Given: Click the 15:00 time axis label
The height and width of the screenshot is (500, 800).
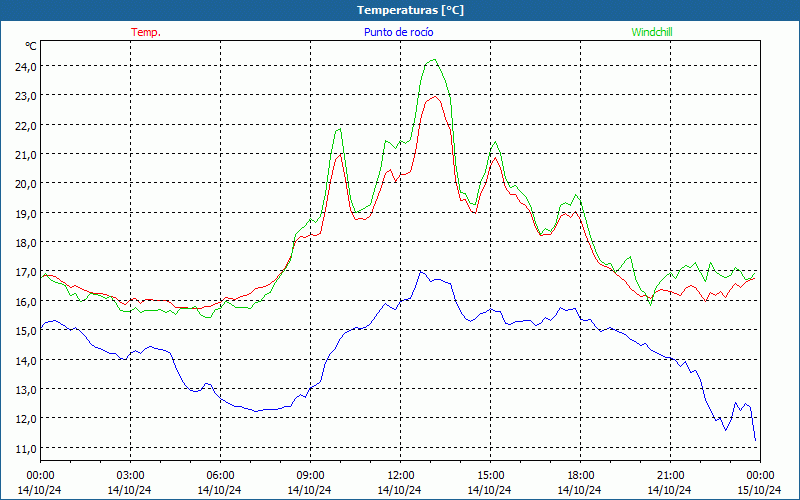Looking at the screenshot, I should coord(490,476).
